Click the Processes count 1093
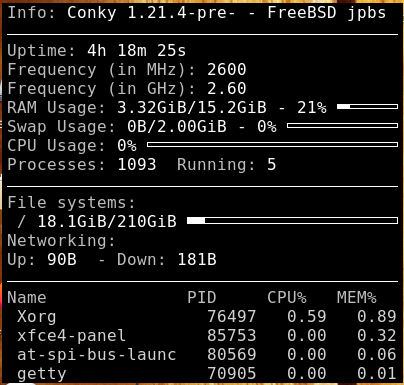Viewport: 404px width, 385px height. pos(137,165)
